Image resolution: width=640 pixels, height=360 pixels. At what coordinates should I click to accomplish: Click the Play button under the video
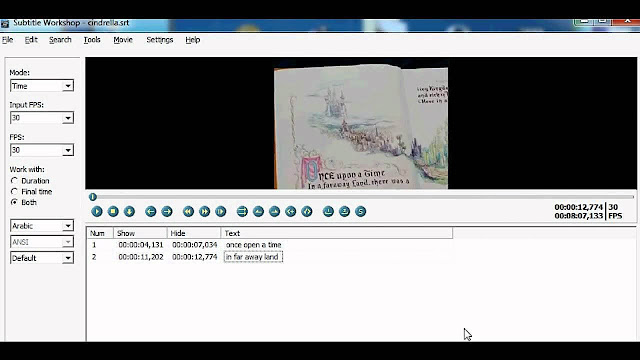click(97, 211)
